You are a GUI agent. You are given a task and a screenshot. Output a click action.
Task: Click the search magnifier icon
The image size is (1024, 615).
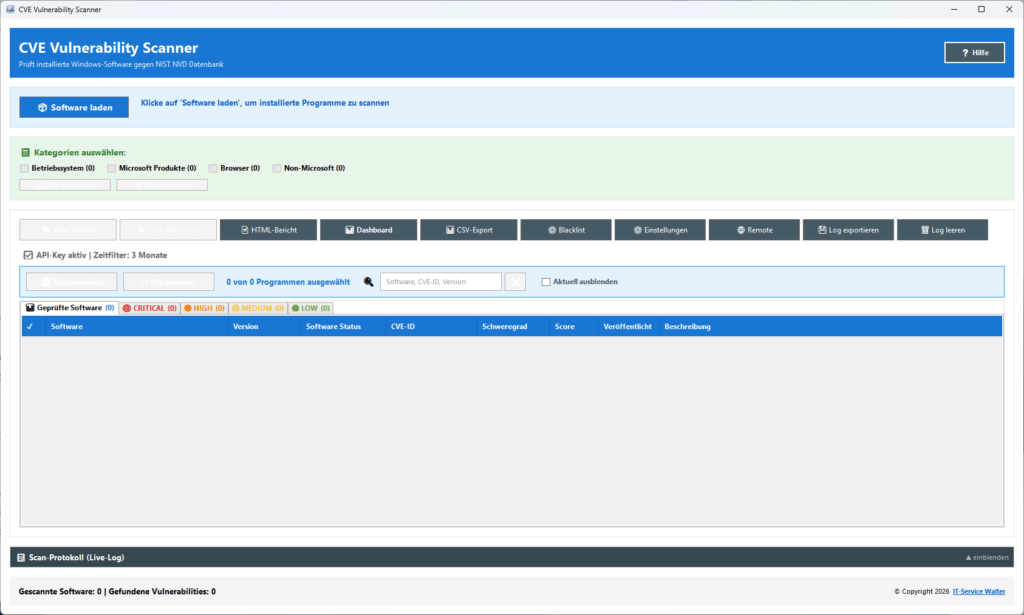368,281
